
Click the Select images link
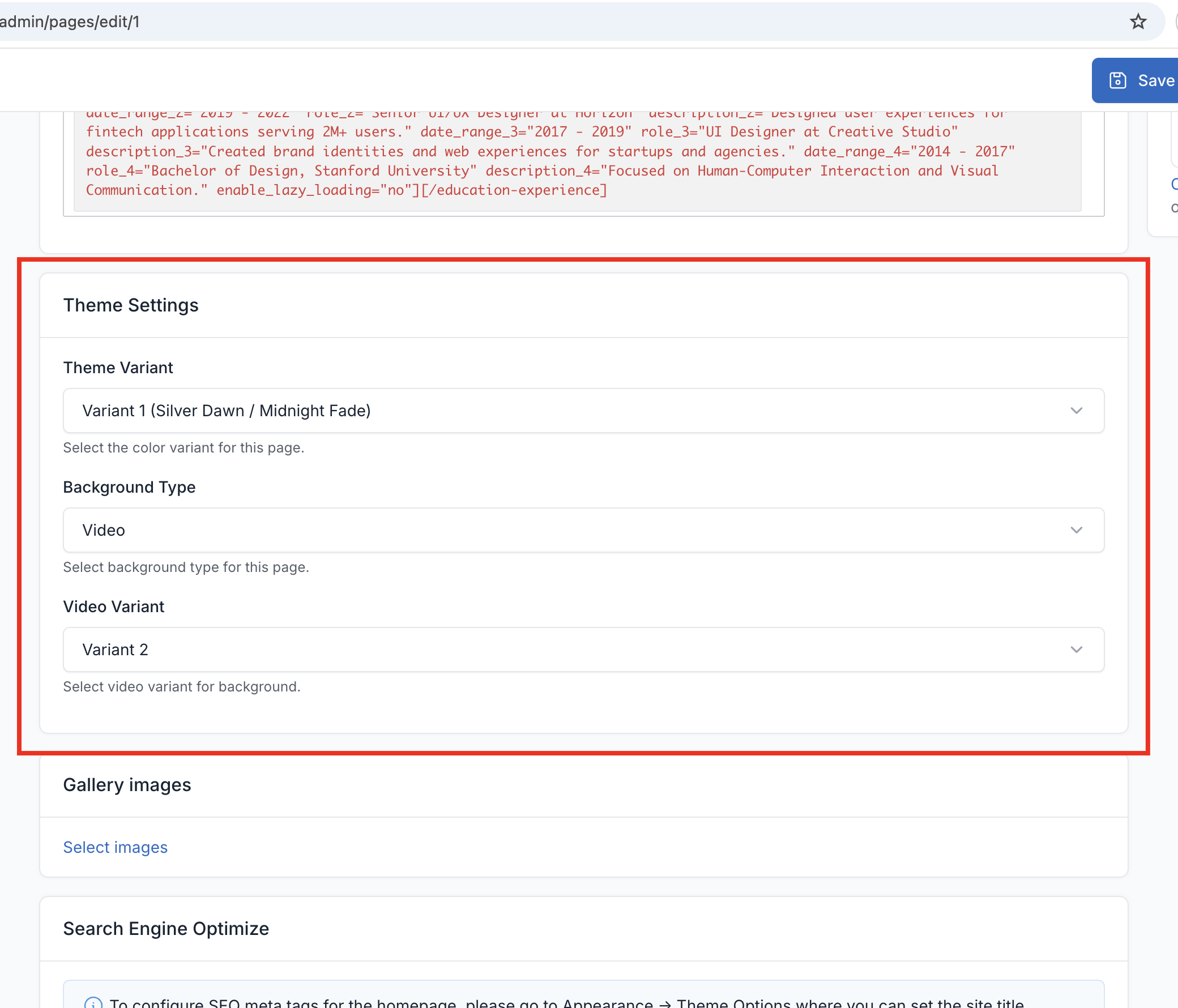click(x=116, y=847)
